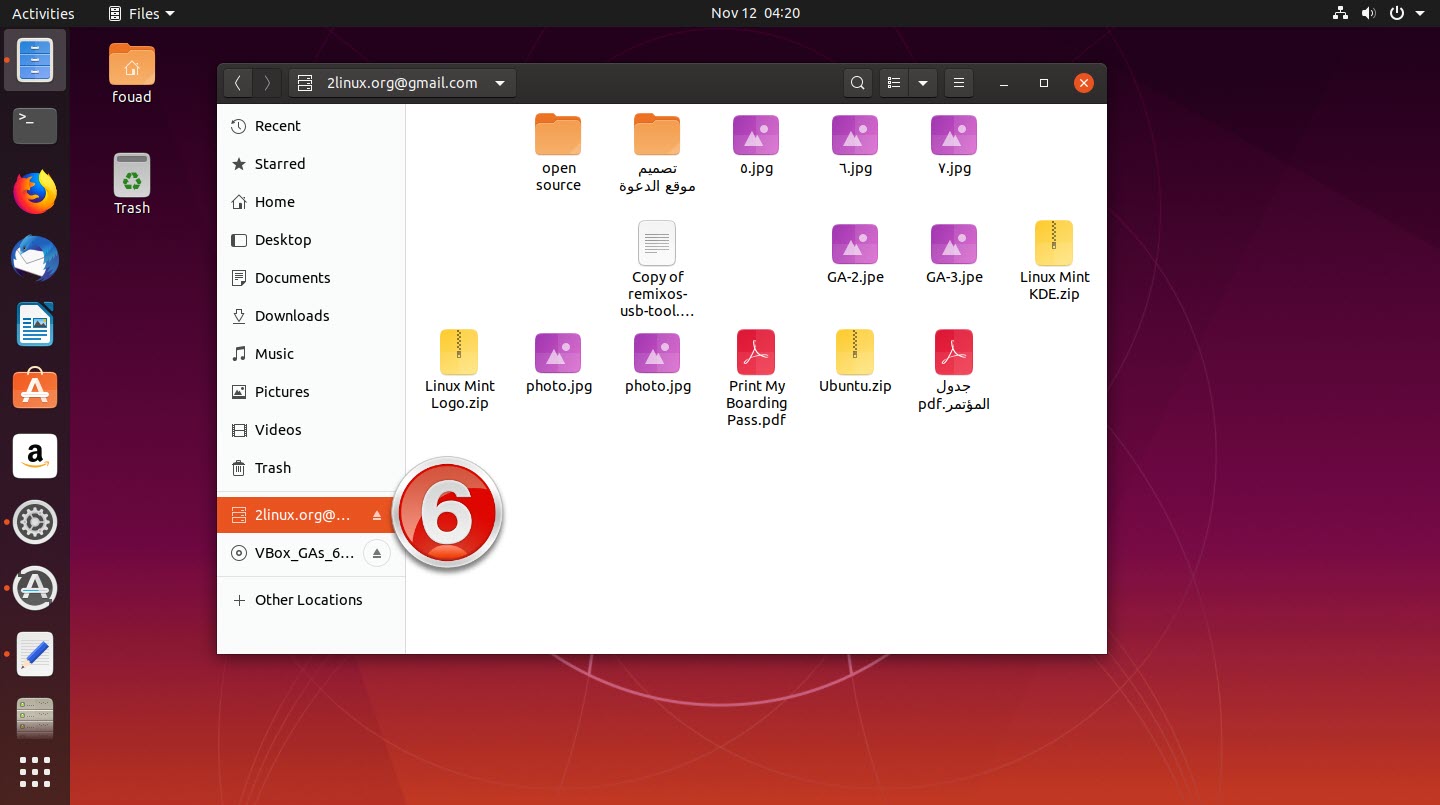Select the ٦.jpg image file
Image resolution: width=1440 pixels, height=805 pixels.
coord(855,145)
